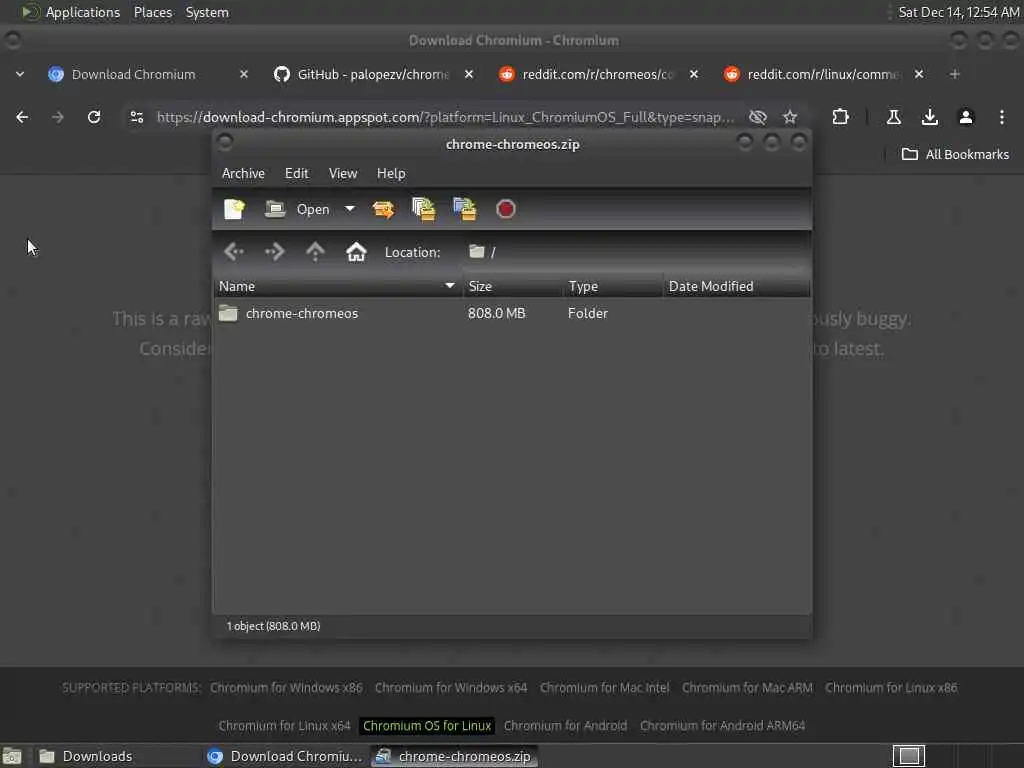Sort by Type column header

[x=613, y=286]
